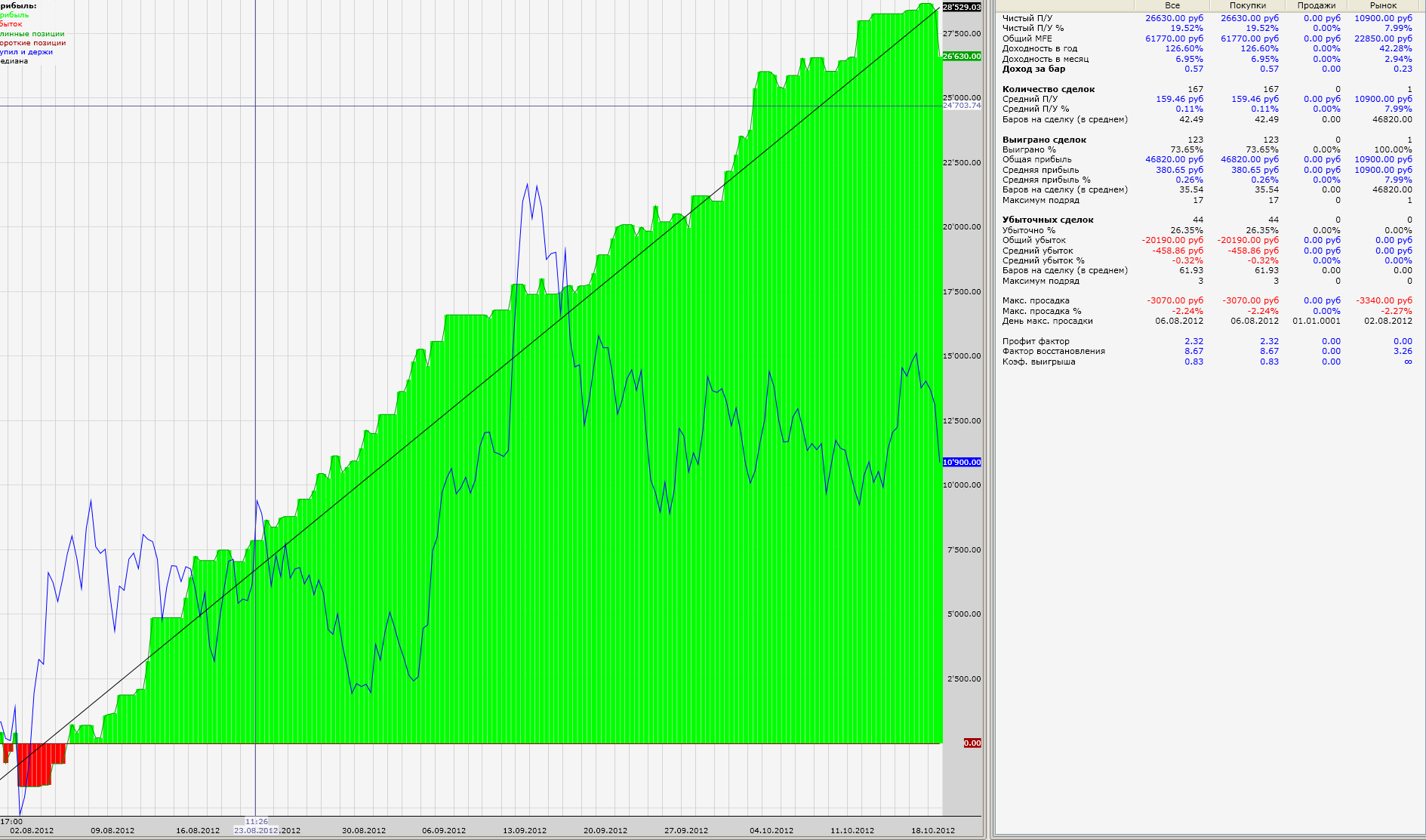
Task: Click the blue 'Купил и держи' legend entry
Action: [x=26, y=52]
